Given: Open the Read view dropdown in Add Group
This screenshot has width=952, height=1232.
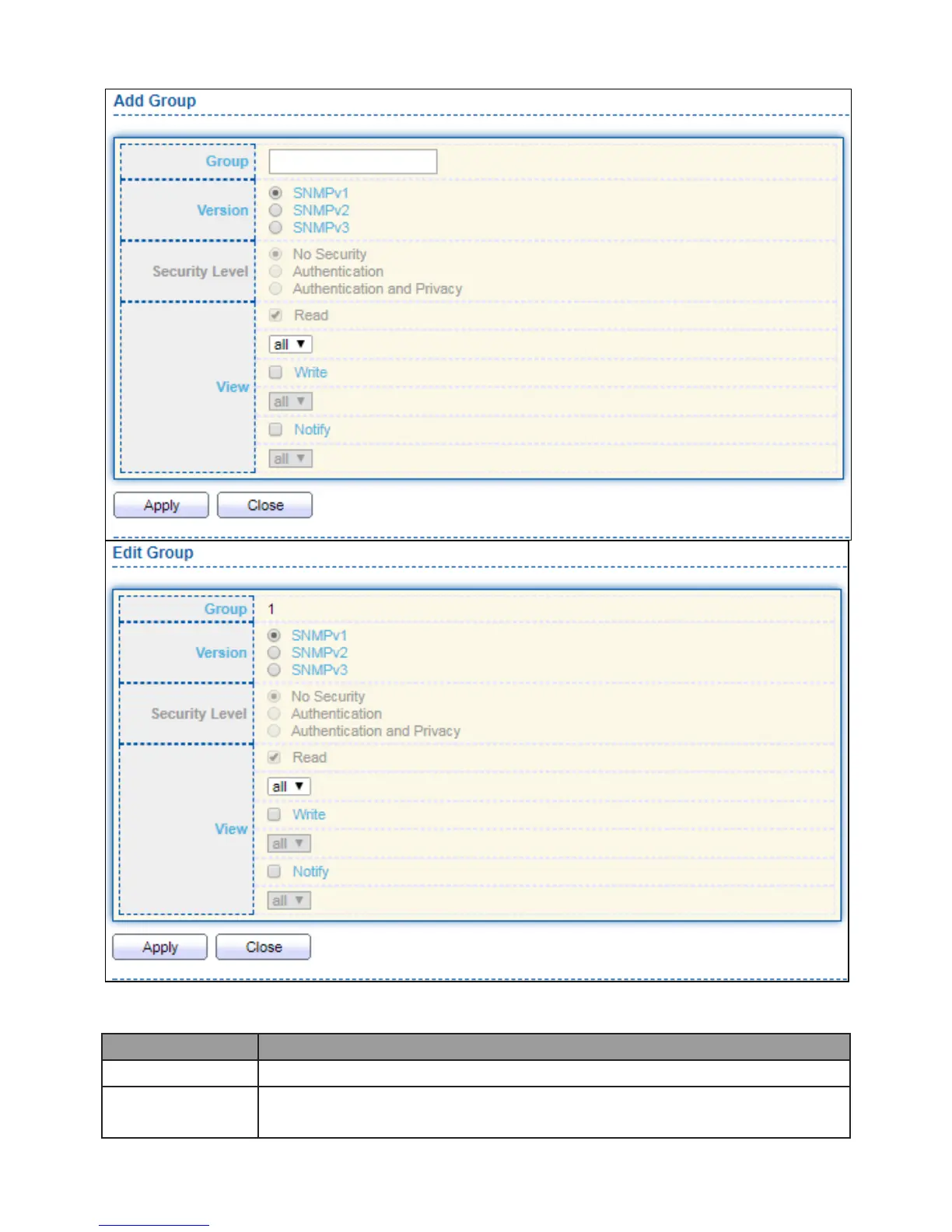Looking at the screenshot, I should coord(291,344).
